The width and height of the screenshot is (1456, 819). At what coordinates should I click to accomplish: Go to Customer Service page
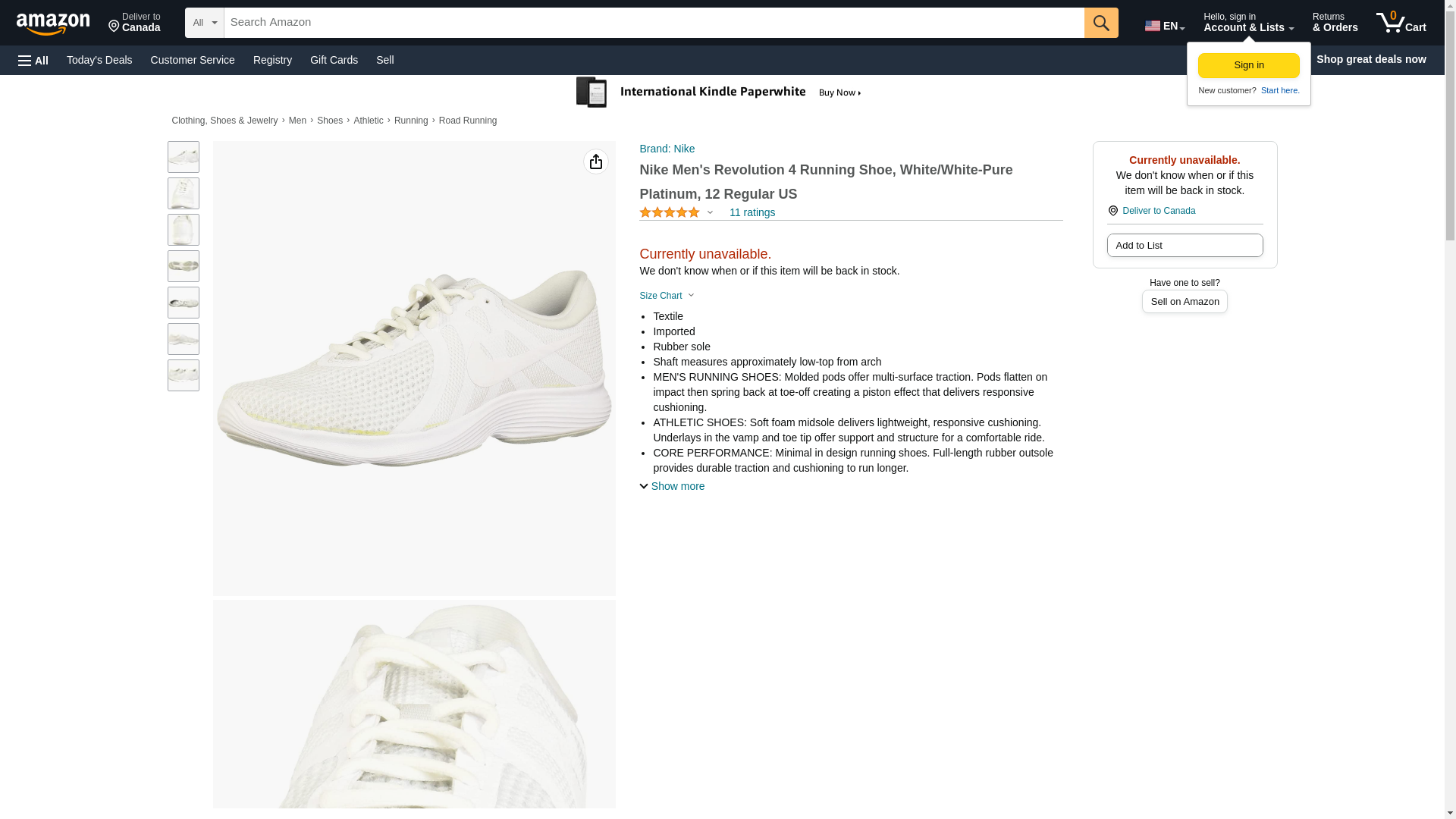pyautogui.click(x=193, y=60)
